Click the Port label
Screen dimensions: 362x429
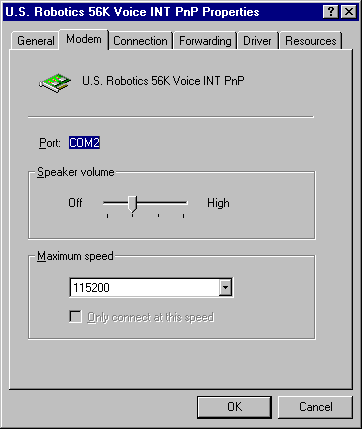coord(50,143)
